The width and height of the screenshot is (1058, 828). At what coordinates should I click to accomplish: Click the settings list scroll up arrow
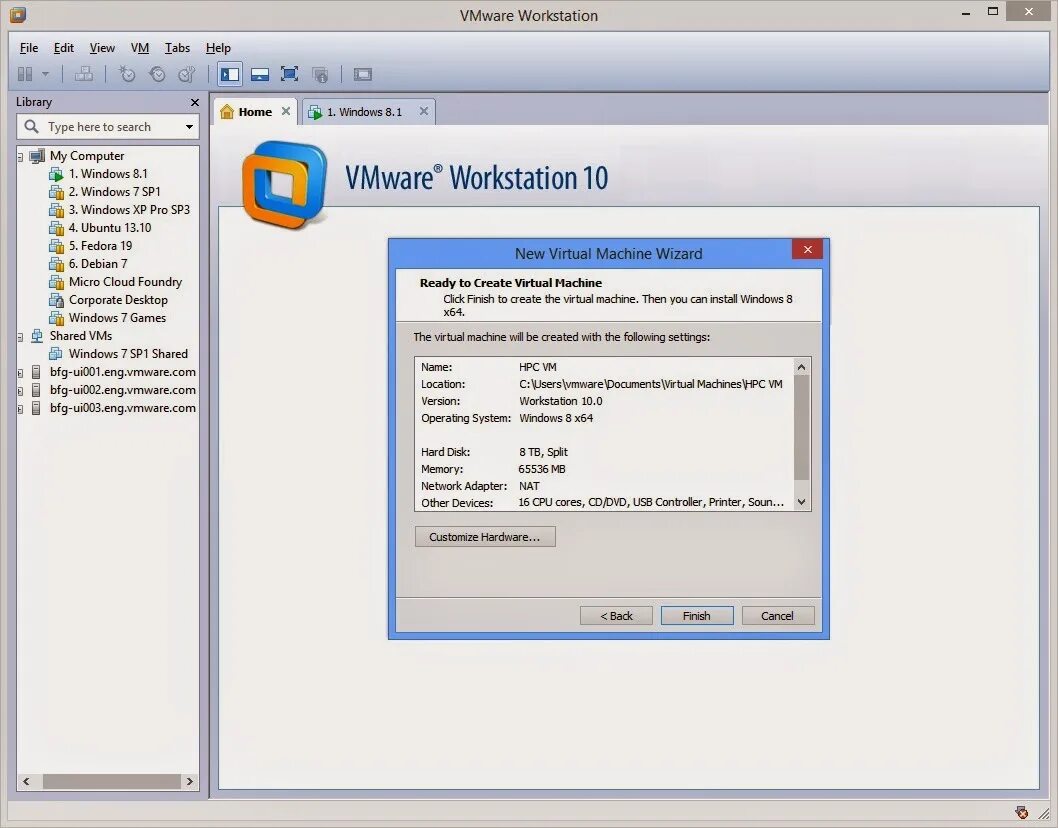coord(801,368)
